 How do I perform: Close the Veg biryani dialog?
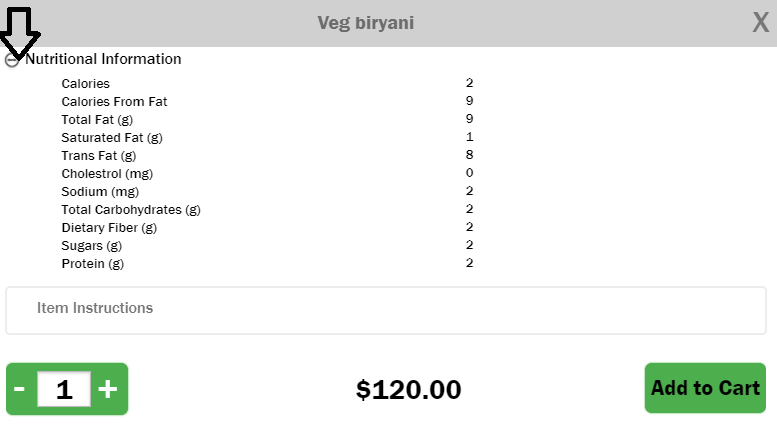760,23
